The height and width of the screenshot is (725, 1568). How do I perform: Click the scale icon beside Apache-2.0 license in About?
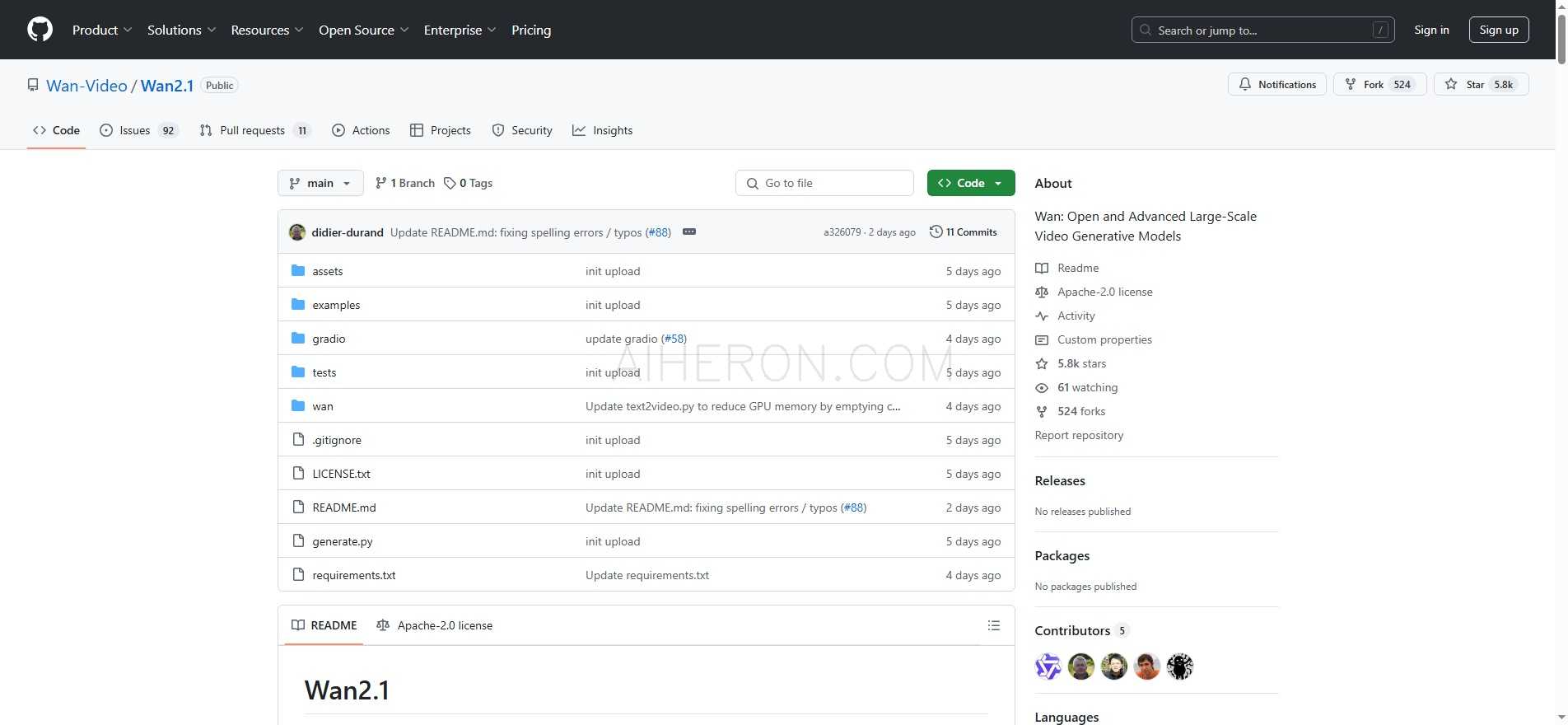click(x=1042, y=292)
